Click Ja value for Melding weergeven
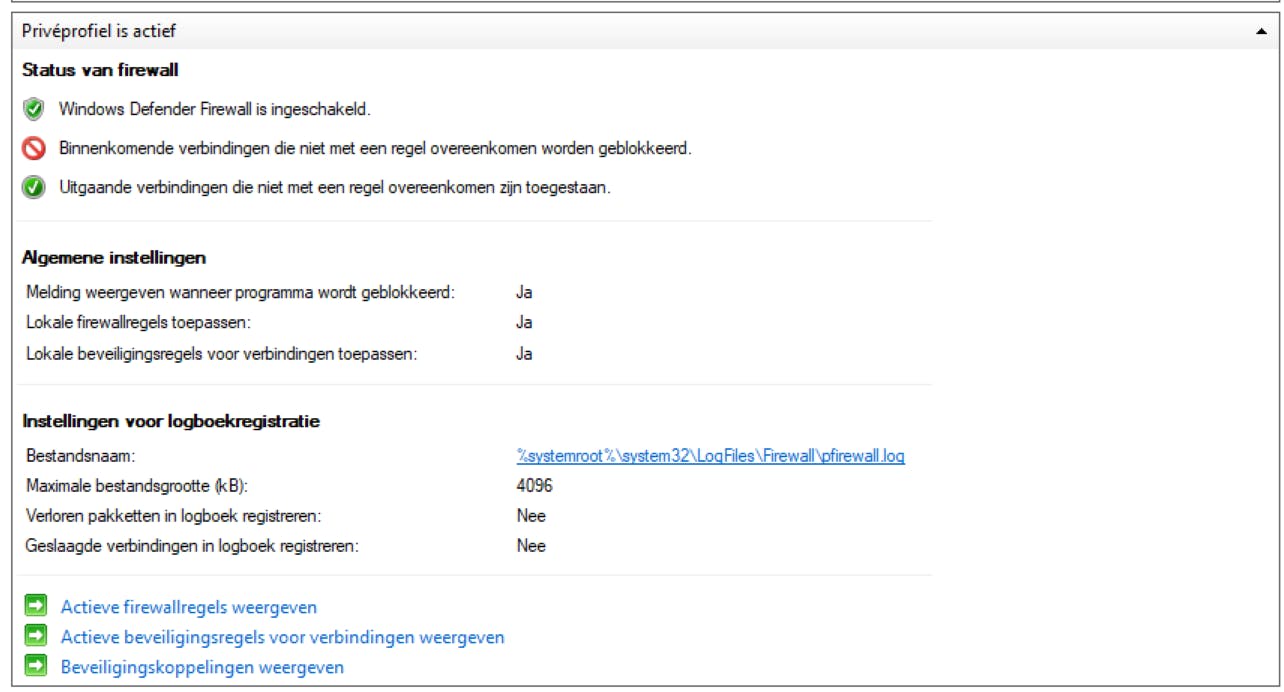Screen dimensions: 1284x692 [x=524, y=293]
